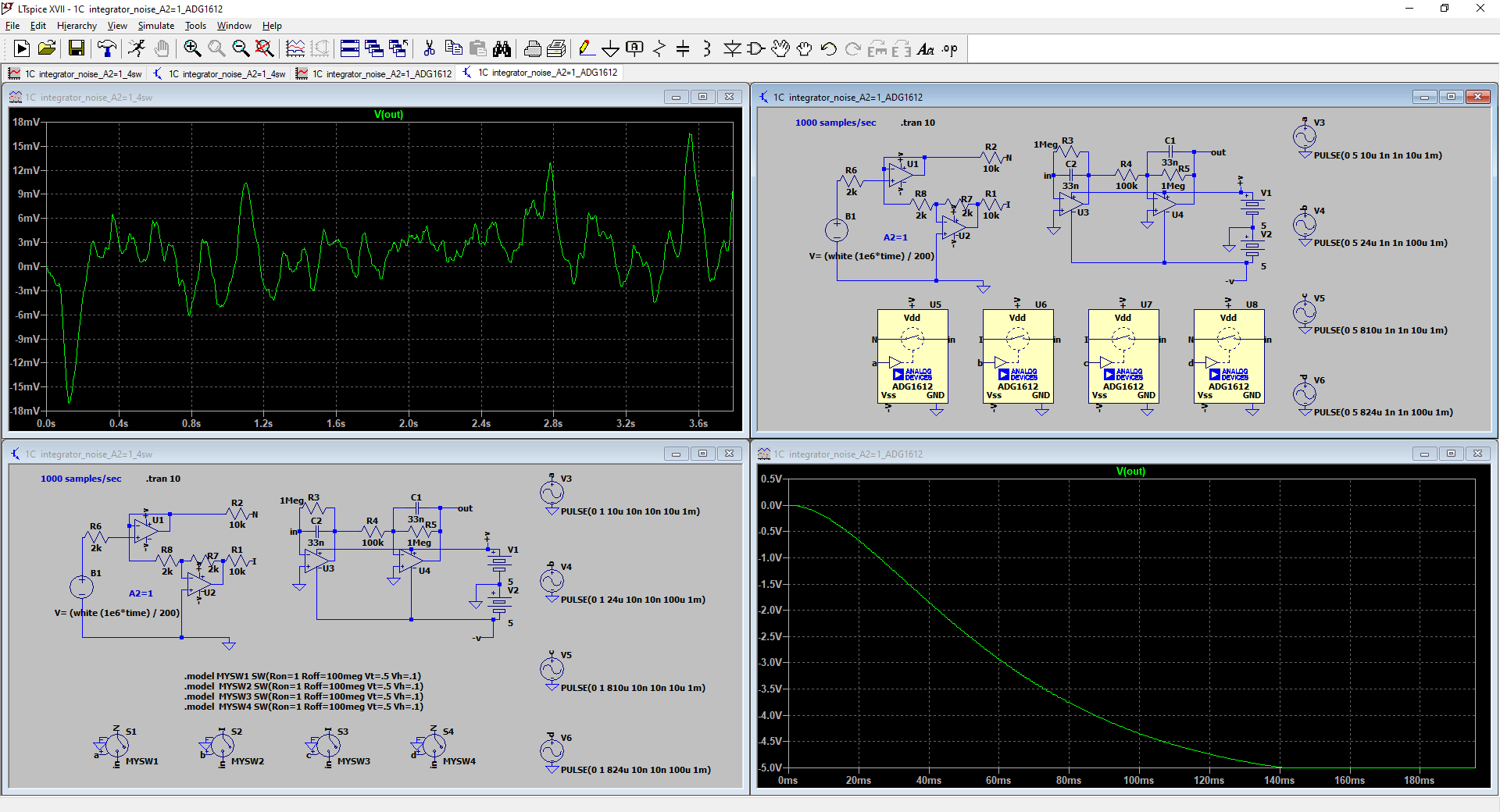Click the V(out) trace label in bottom-right plot
1500x812 pixels.
click(x=1130, y=472)
